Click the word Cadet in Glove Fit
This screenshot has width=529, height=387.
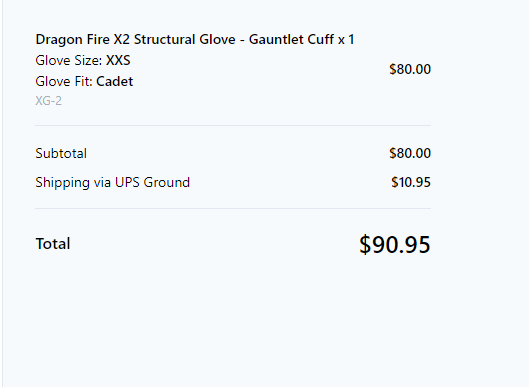tap(114, 82)
